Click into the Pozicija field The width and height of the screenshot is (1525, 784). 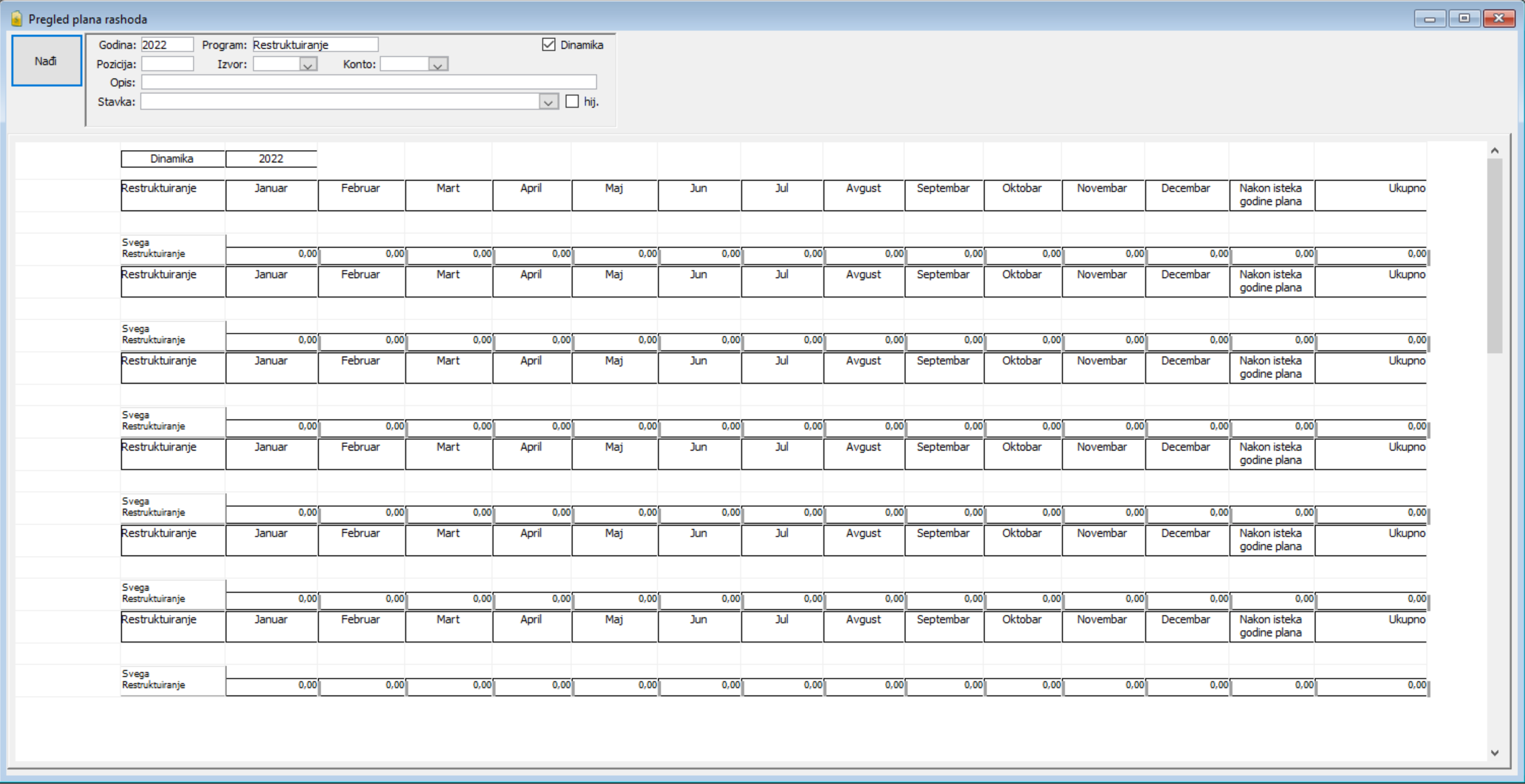pos(167,64)
